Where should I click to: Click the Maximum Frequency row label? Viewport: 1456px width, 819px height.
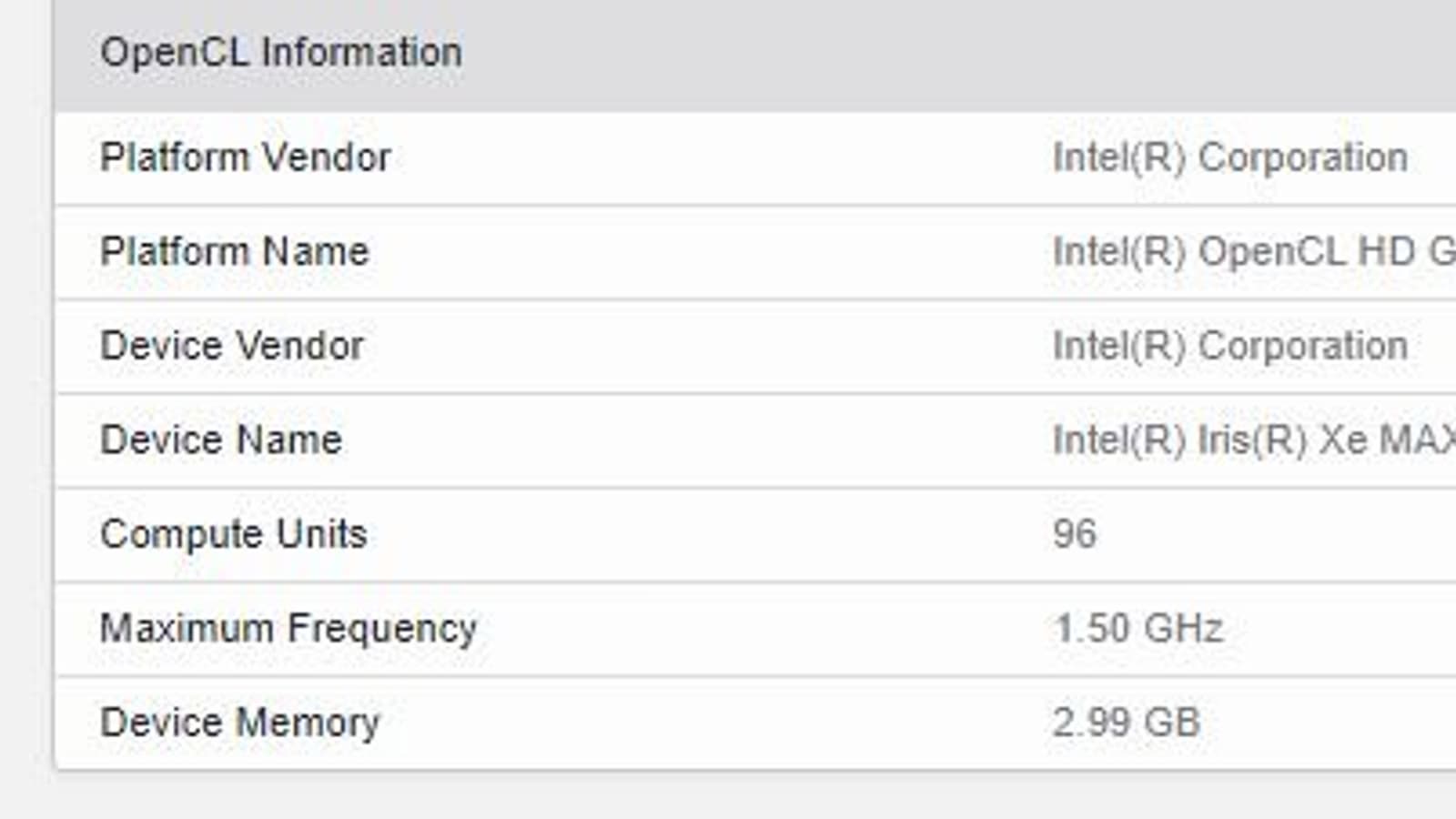click(288, 629)
